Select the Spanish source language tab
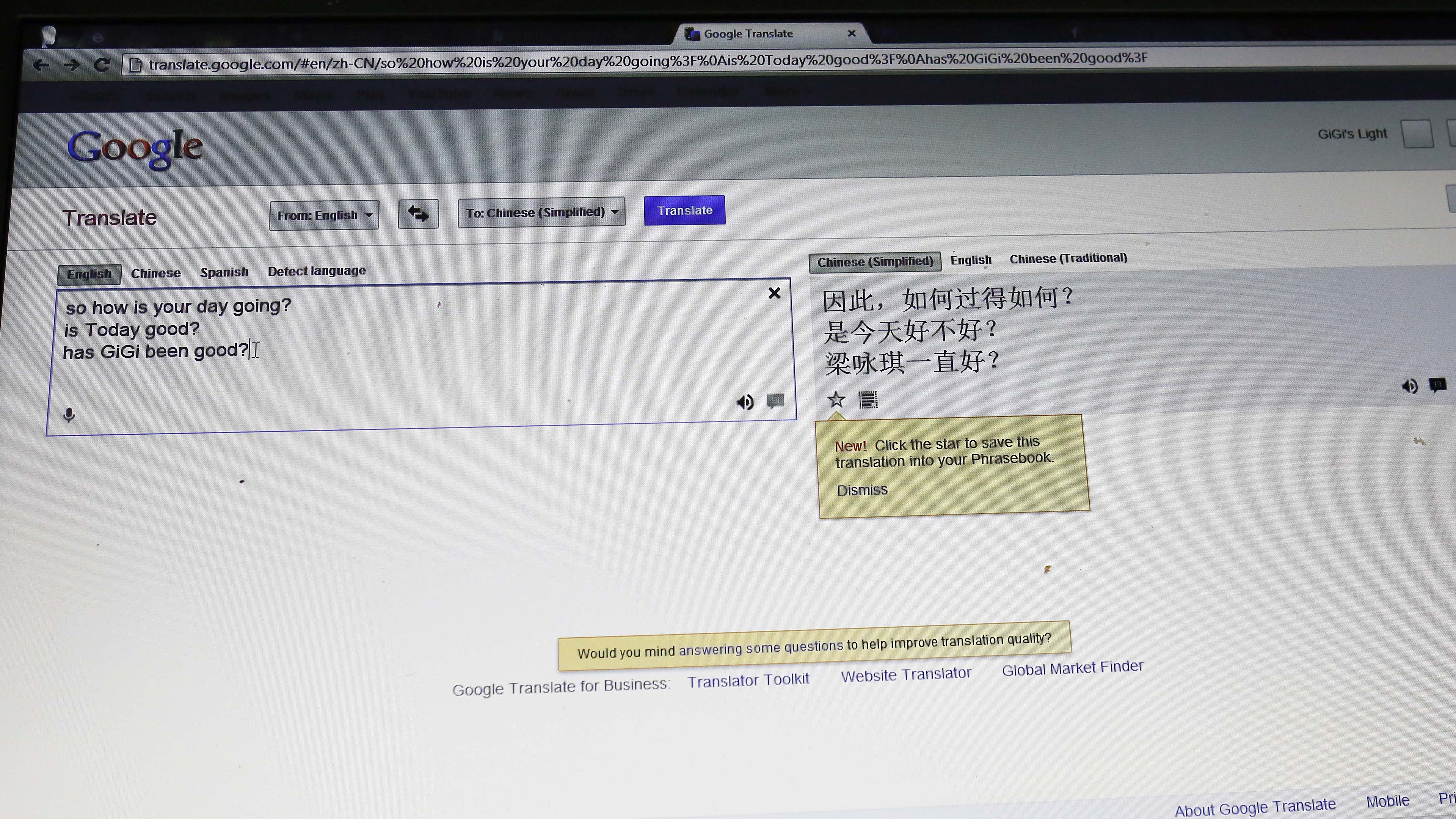The height and width of the screenshot is (819, 1456). pos(224,272)
